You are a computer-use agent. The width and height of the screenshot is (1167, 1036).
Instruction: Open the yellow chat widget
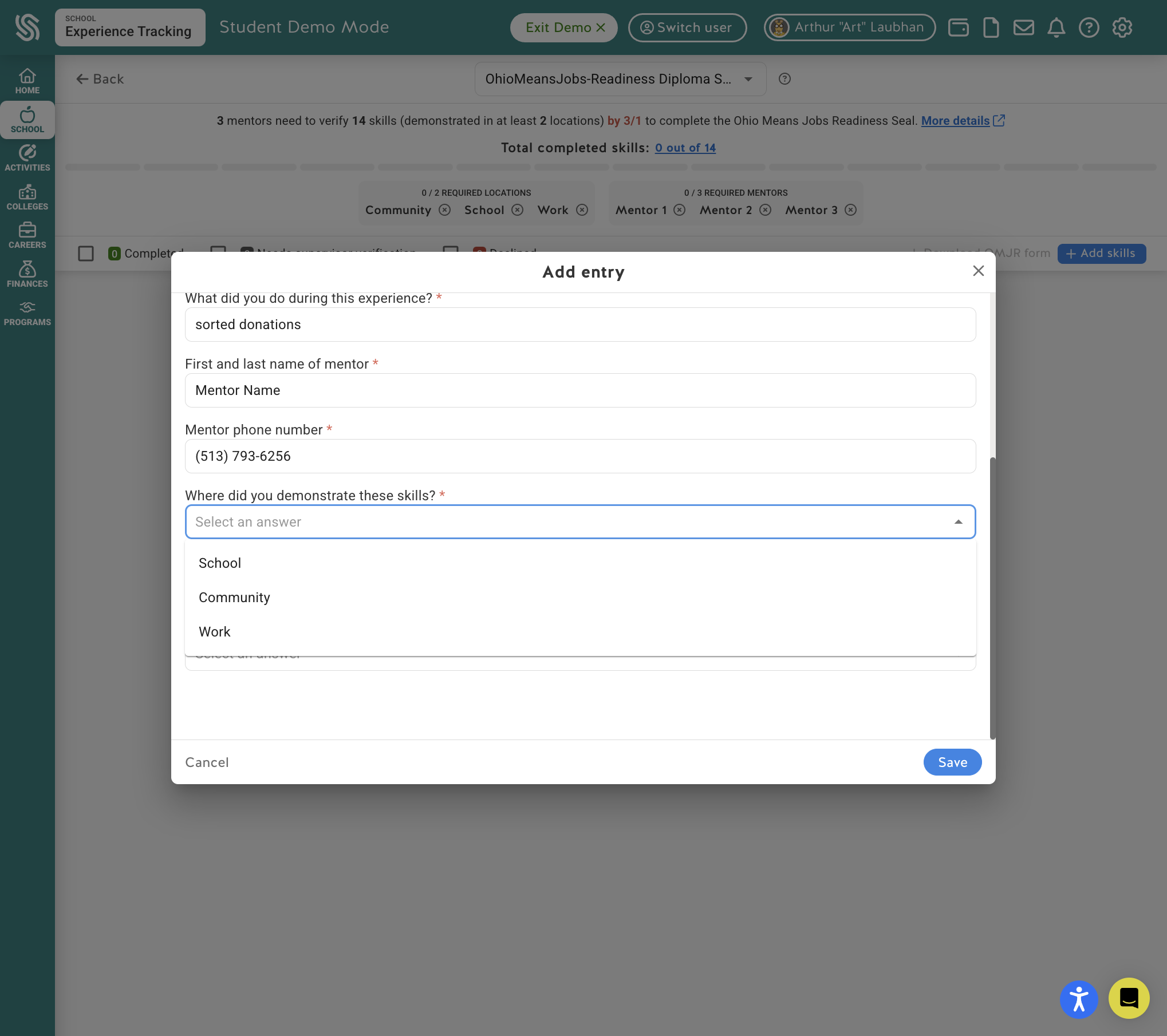pos(1129,998)
